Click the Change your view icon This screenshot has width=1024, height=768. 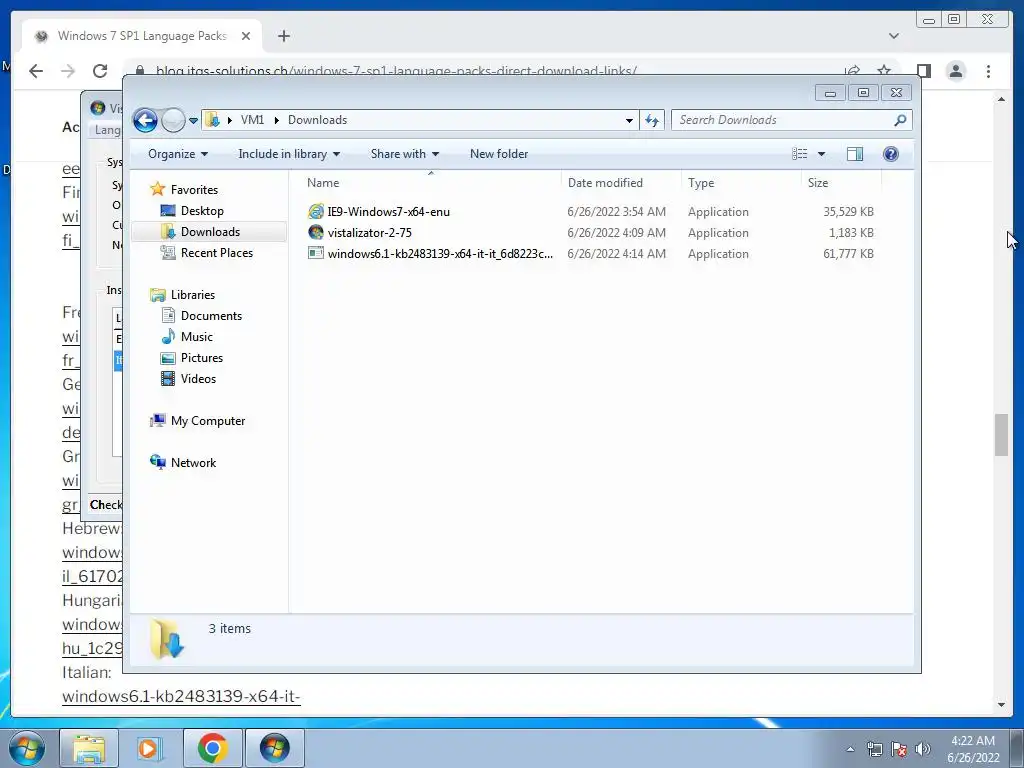(799, 154)
